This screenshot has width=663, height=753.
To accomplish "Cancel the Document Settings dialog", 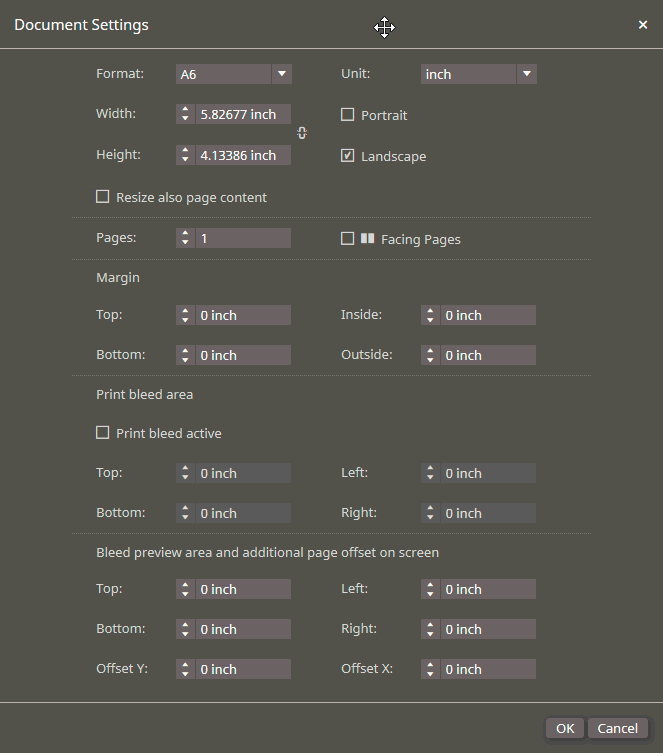I will [x=617, y=729].
